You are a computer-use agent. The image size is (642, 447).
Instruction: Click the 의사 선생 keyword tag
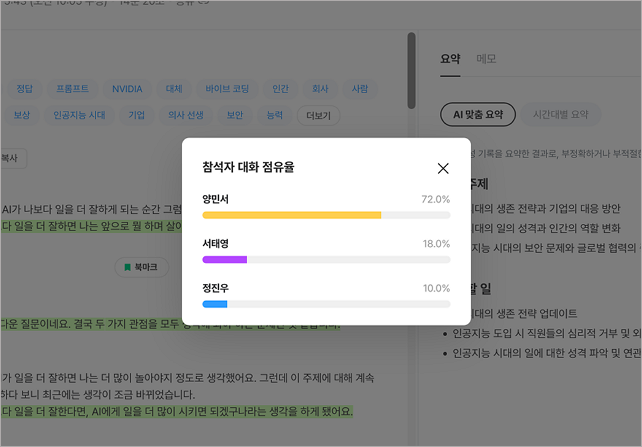point(185,115)
